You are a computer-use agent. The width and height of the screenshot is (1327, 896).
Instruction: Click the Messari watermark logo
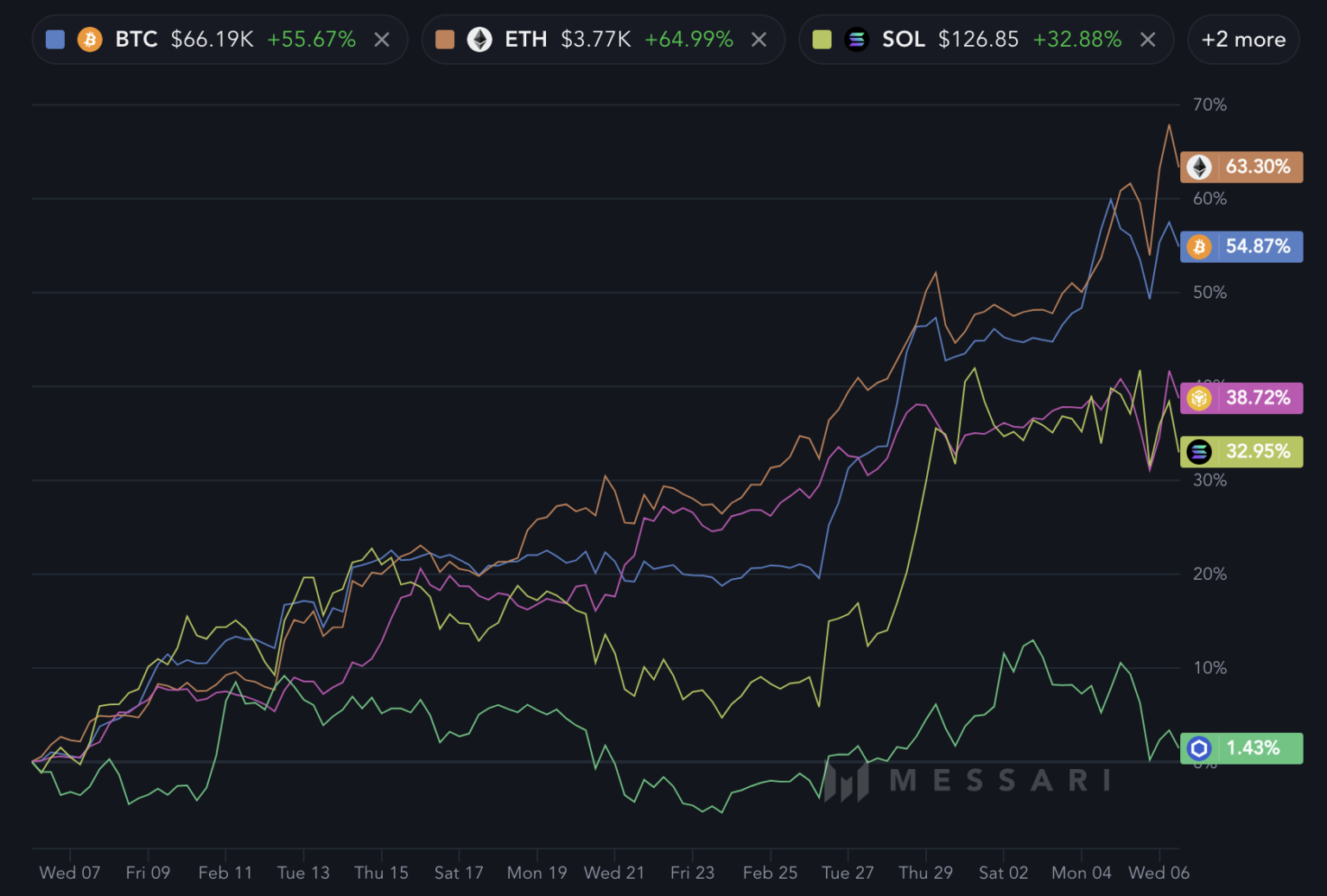pos(847,781)
